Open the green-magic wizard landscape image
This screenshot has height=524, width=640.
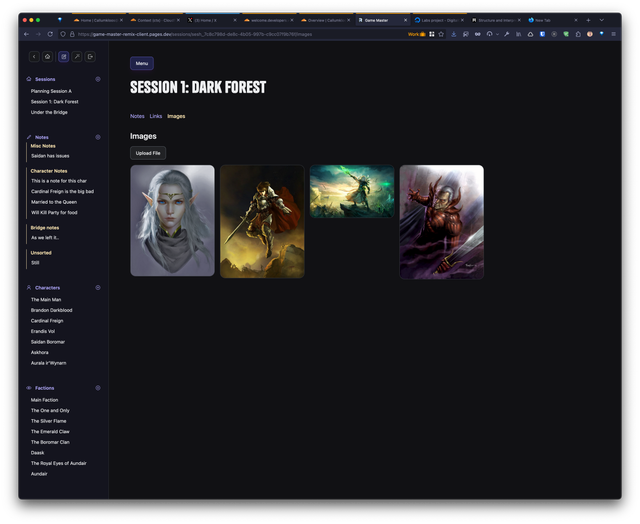(x=352, y=191)
